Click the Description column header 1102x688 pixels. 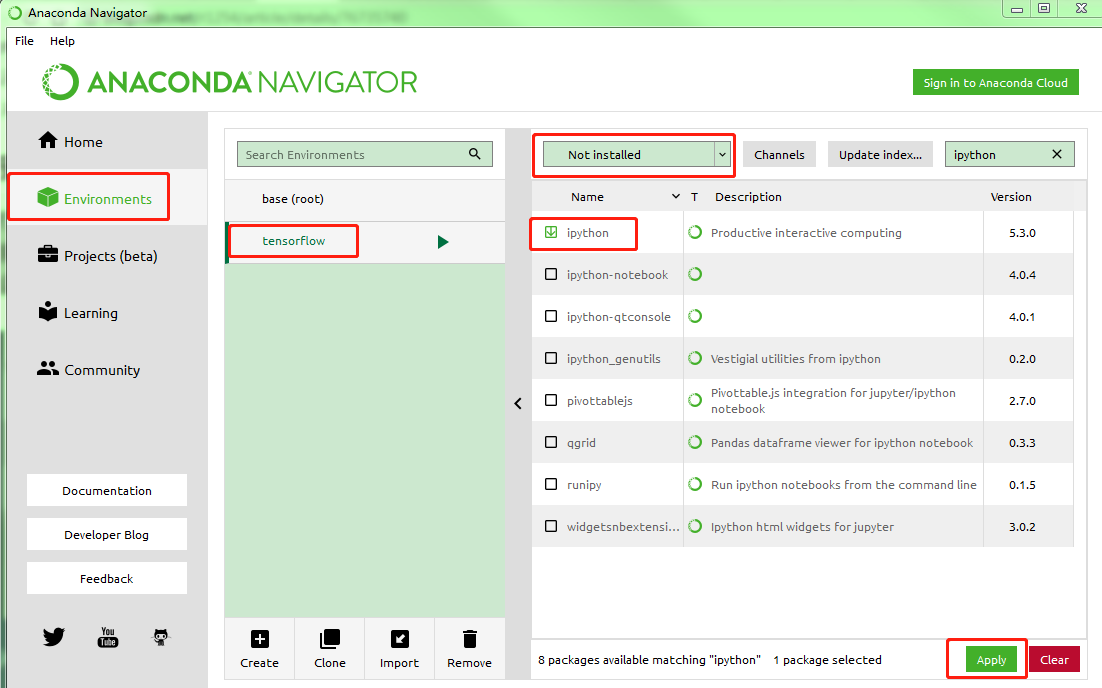pyautogui.click(x=748, y=197)
